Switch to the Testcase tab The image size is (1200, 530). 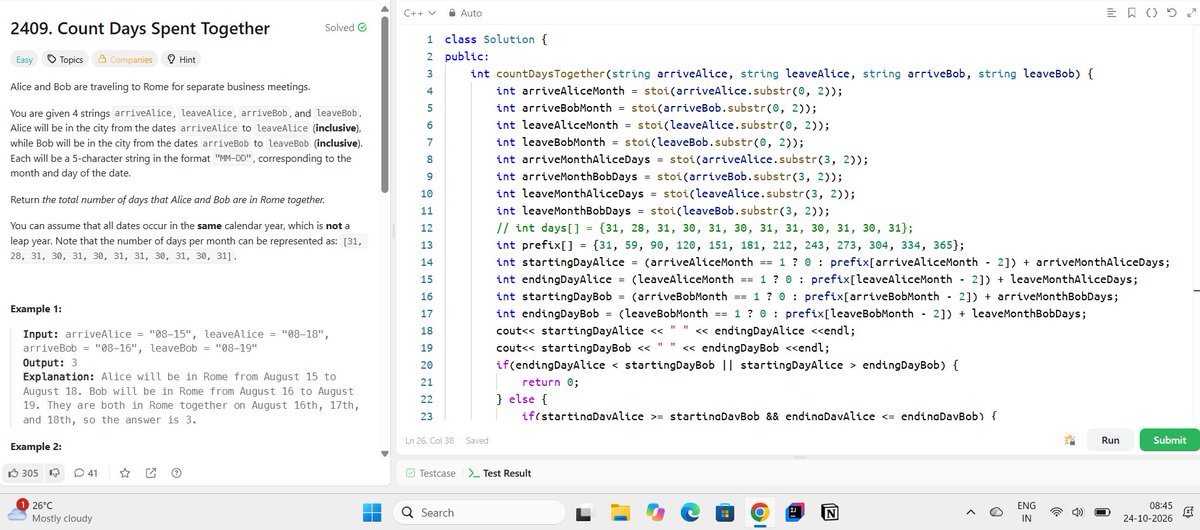[x=430, y=473]
